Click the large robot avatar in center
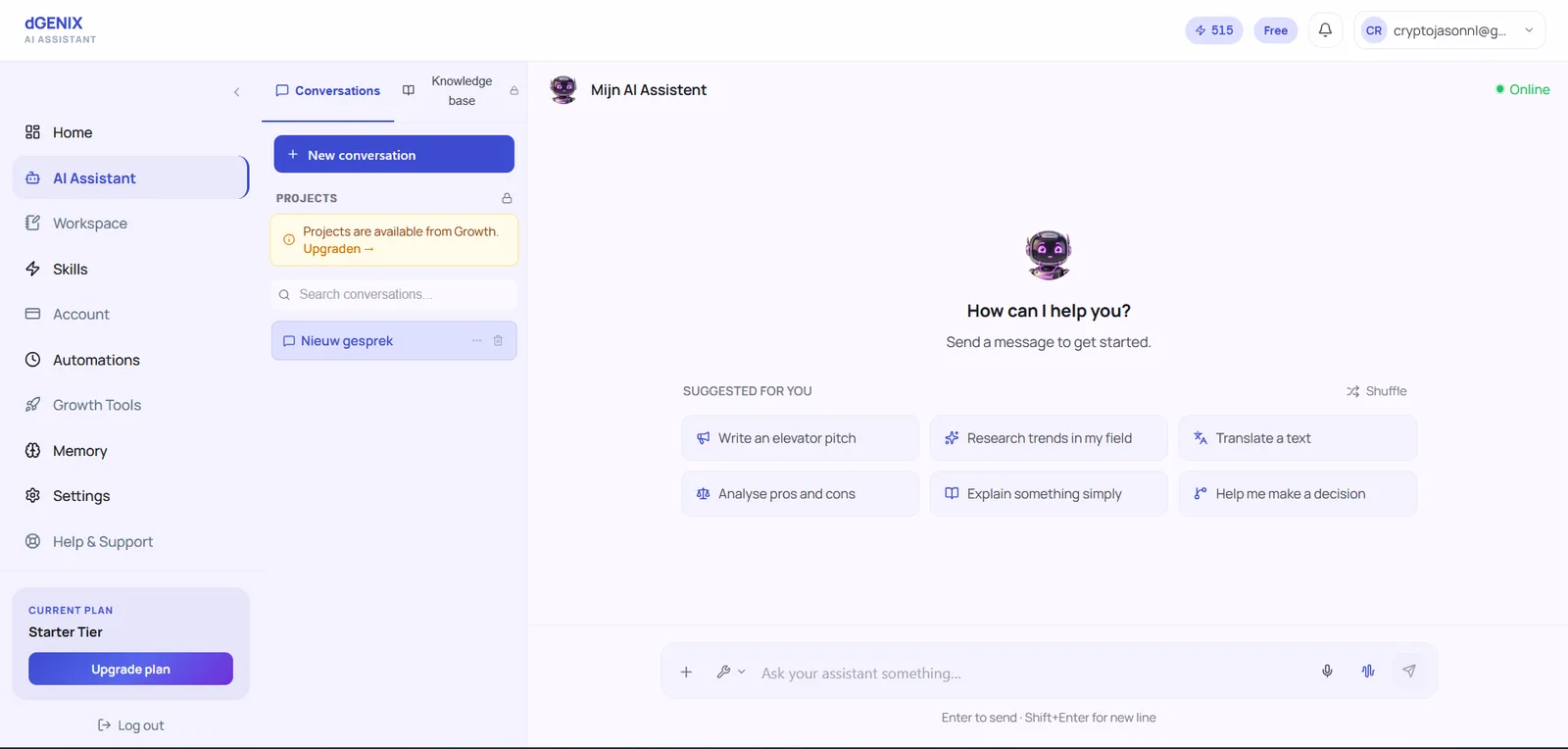 point(1049,256)
